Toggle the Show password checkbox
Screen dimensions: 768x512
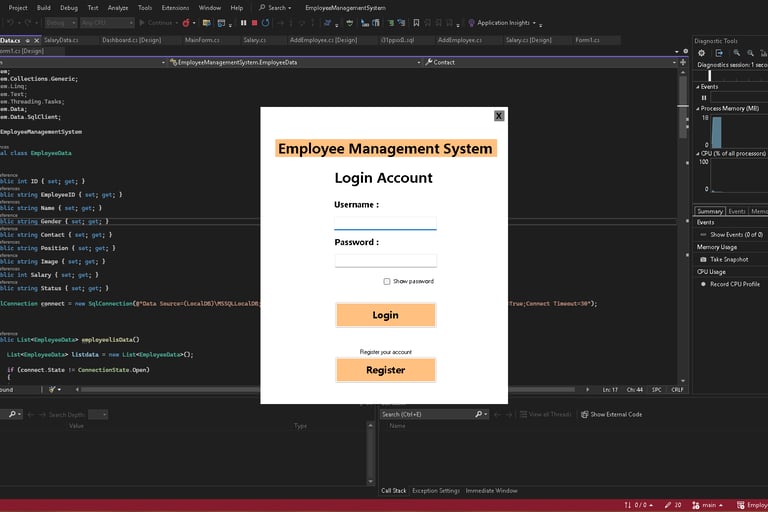pos(387,282)
